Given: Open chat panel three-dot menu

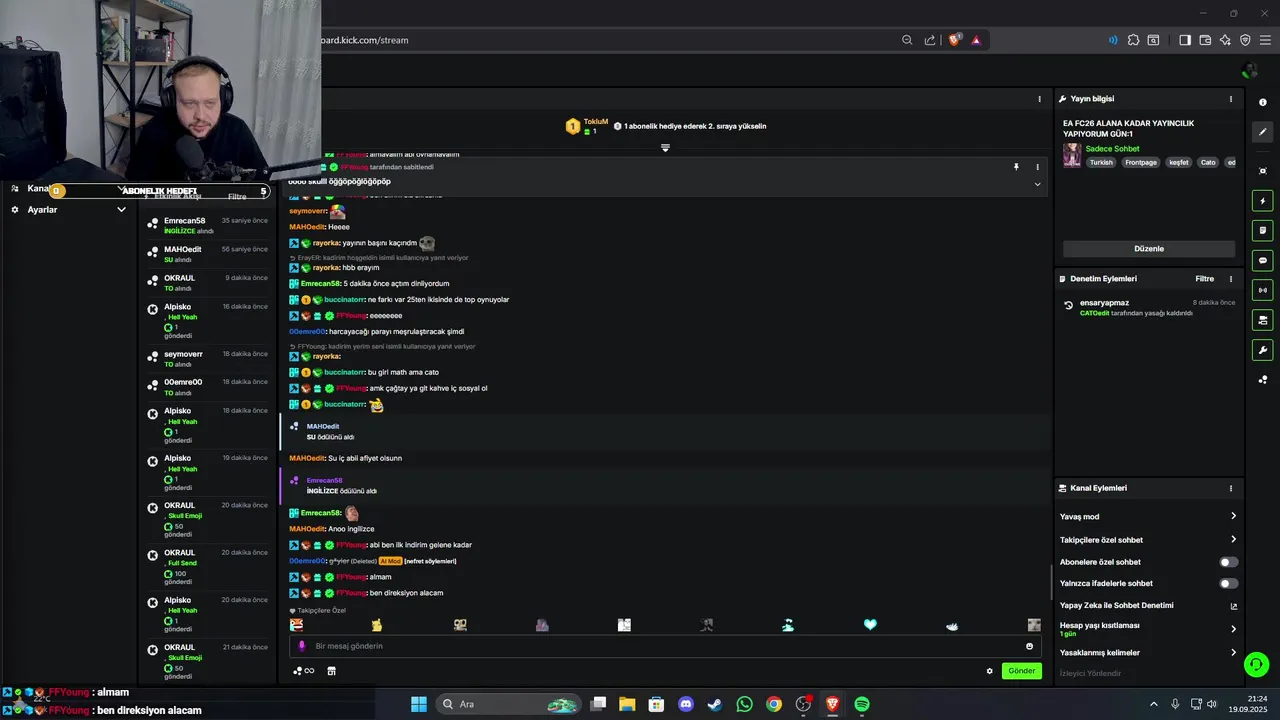Looking at the screenshot, I should click(x=1039, y=99).
